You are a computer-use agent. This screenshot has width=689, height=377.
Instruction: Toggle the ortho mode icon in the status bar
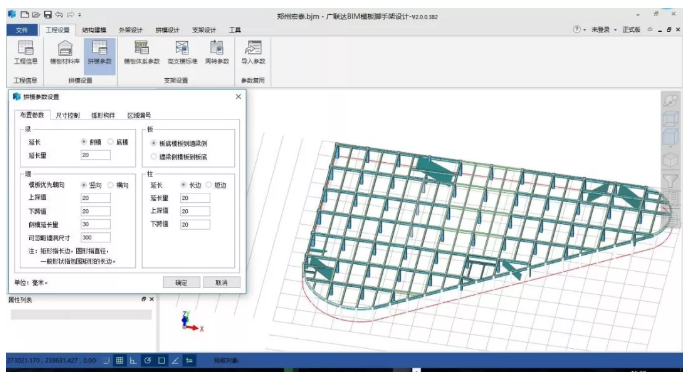(133, 360)
